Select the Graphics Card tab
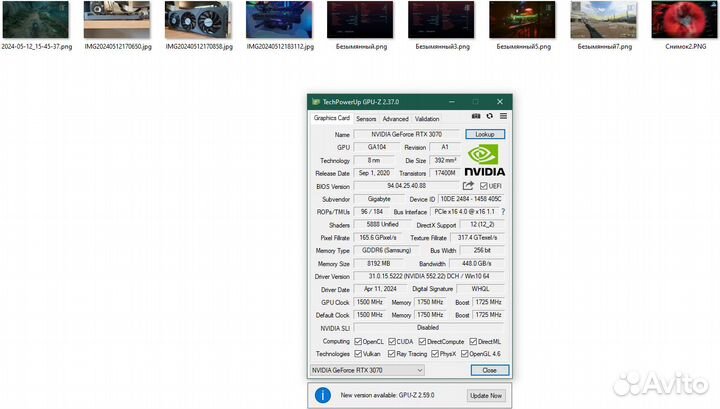 tap(332, 118)
